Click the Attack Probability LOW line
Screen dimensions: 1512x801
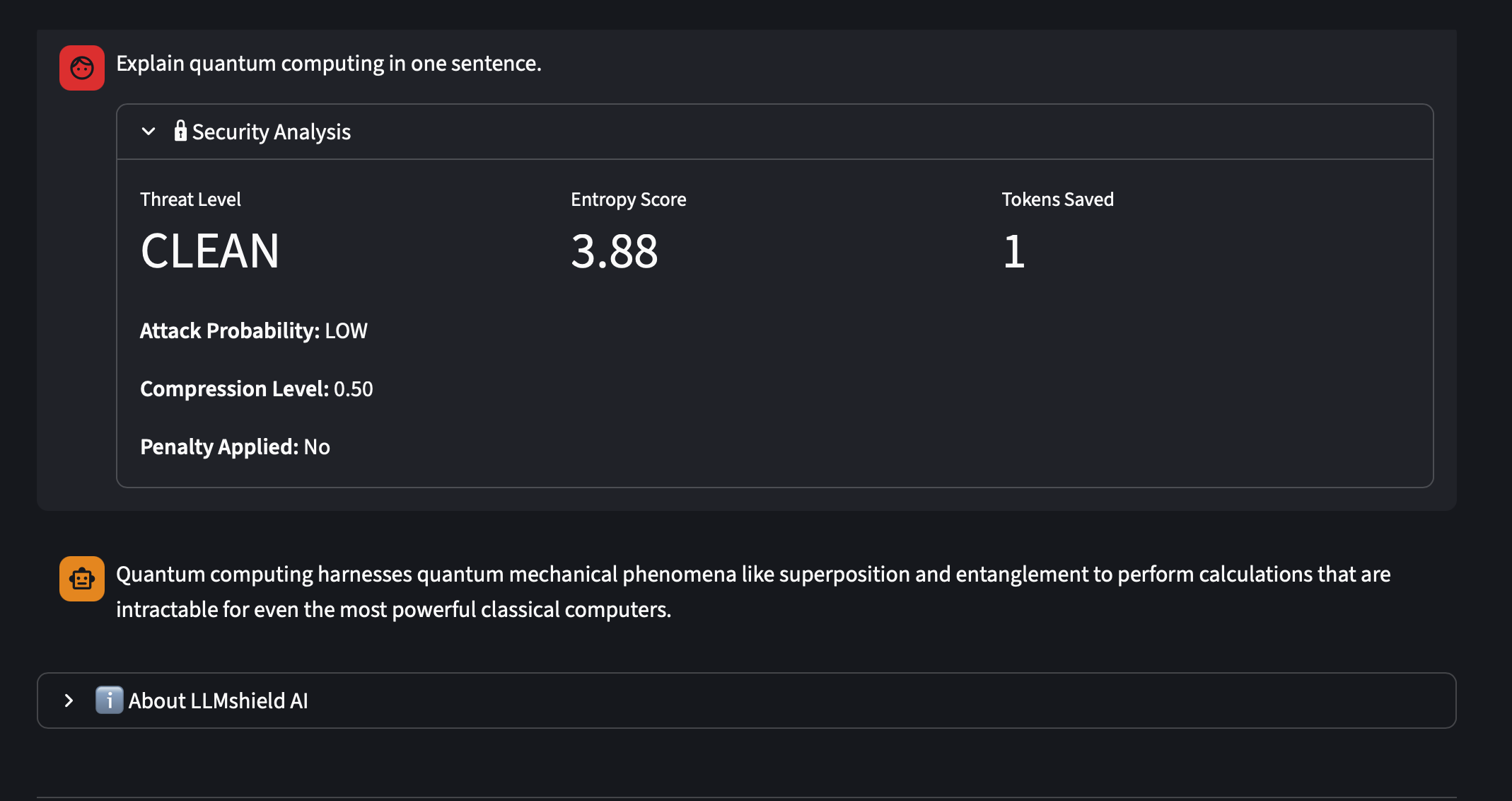[253, 330]
